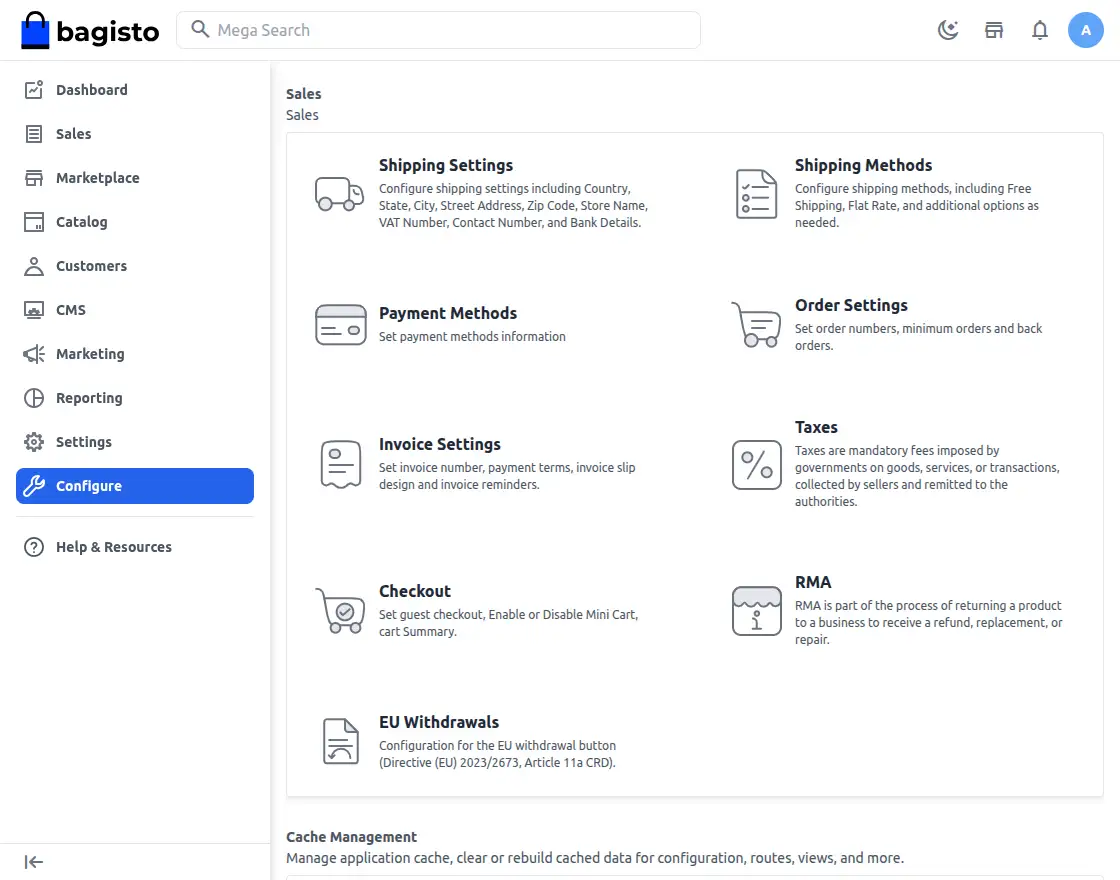Screen dimensions: 1120x880
Task: Open the Catalog menu item
Action: pos(135,222)
